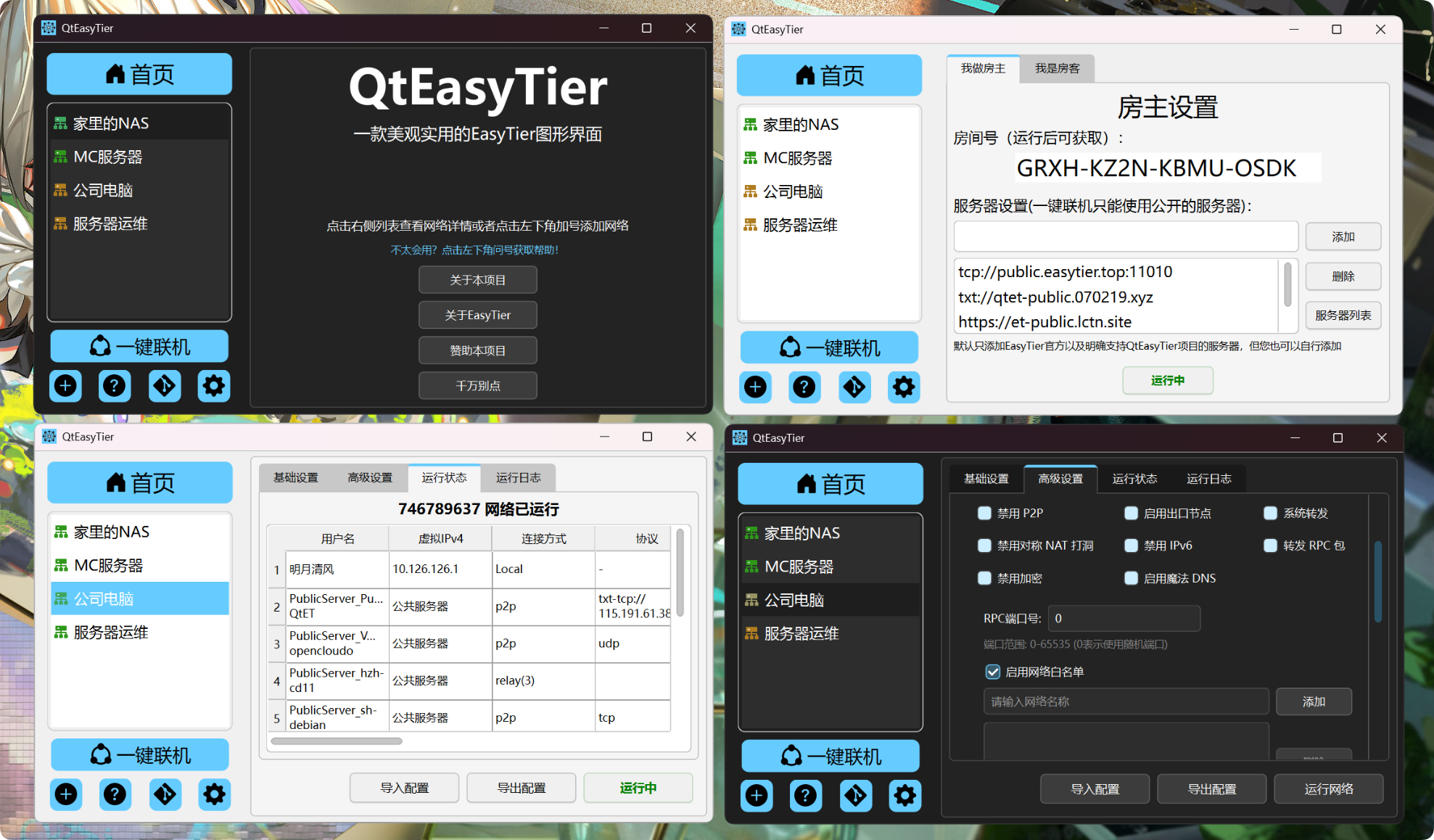Click horizontal scrollbar under status table
The height and width of the screenshot is (840, 1434).
(x=337, y=741)
